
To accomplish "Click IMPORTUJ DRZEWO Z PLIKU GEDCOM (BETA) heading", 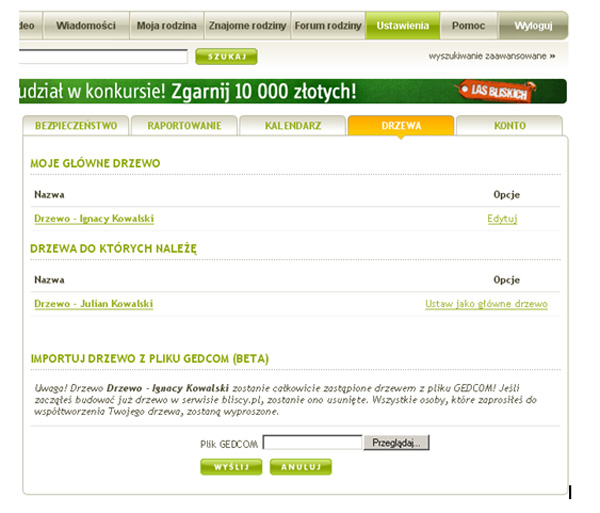I will point(150,359).
